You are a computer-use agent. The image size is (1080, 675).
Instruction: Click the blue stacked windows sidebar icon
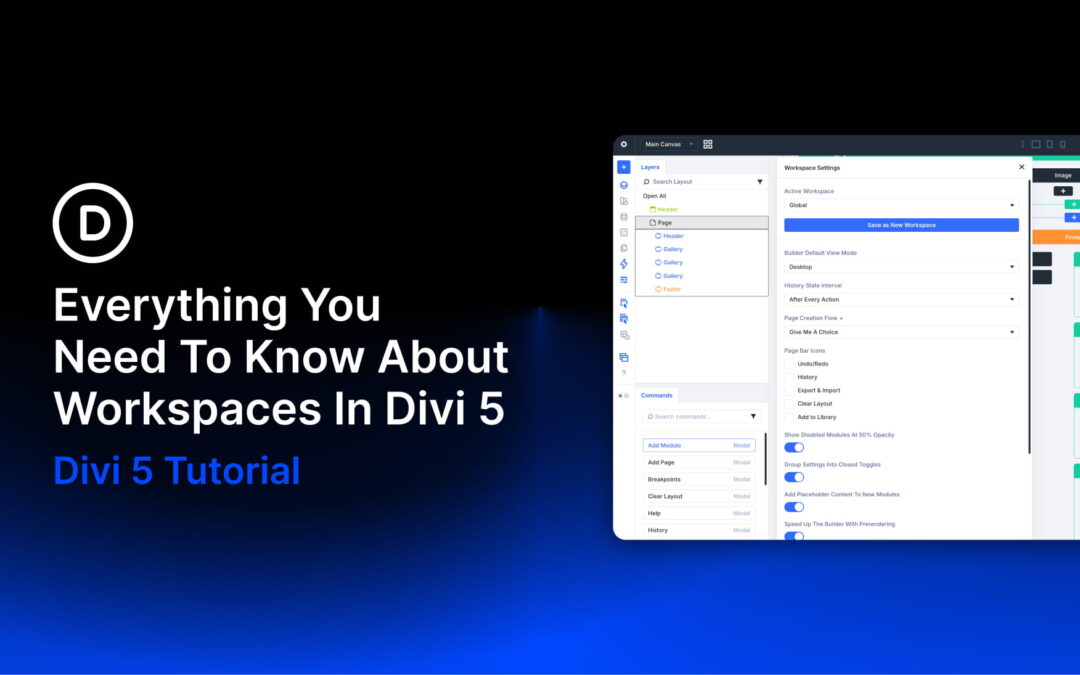click(x=623, y=357)
